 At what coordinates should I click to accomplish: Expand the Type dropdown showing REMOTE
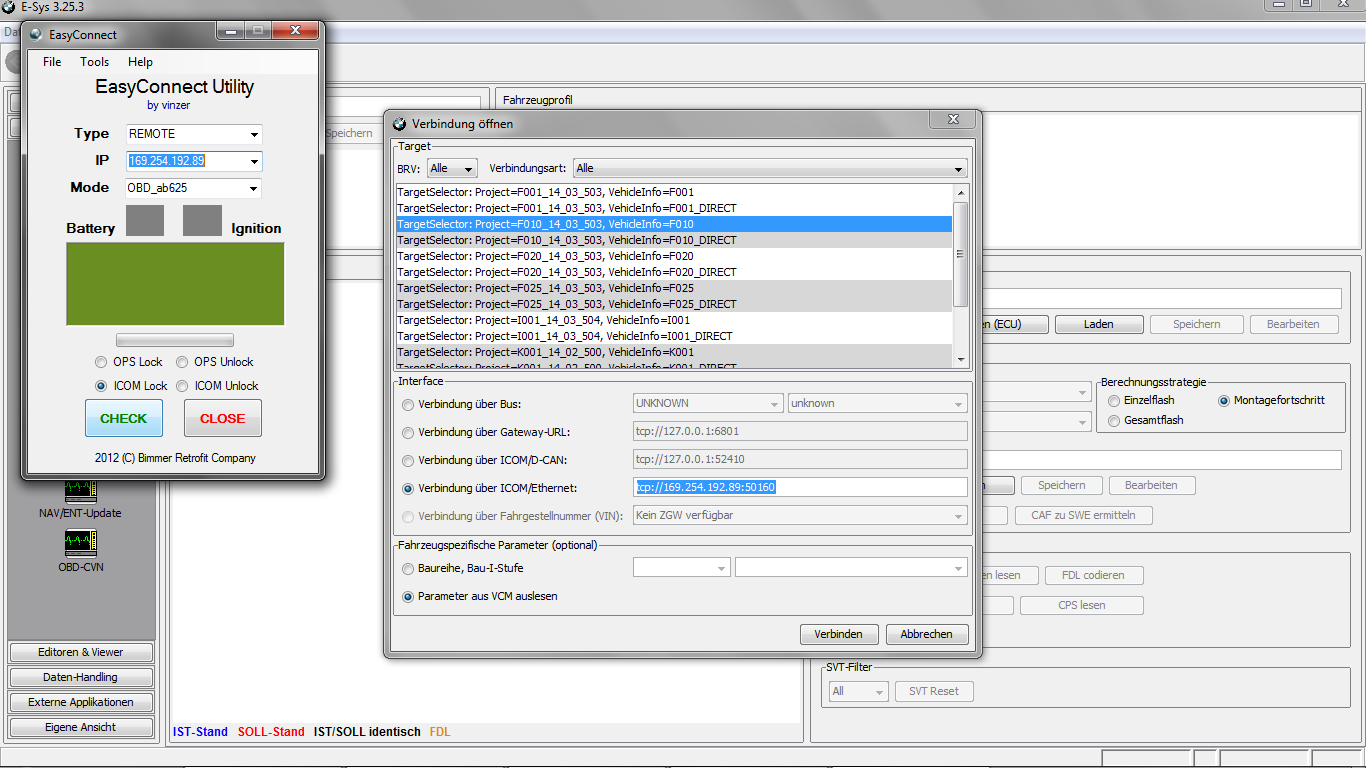(x=254, y=134)
